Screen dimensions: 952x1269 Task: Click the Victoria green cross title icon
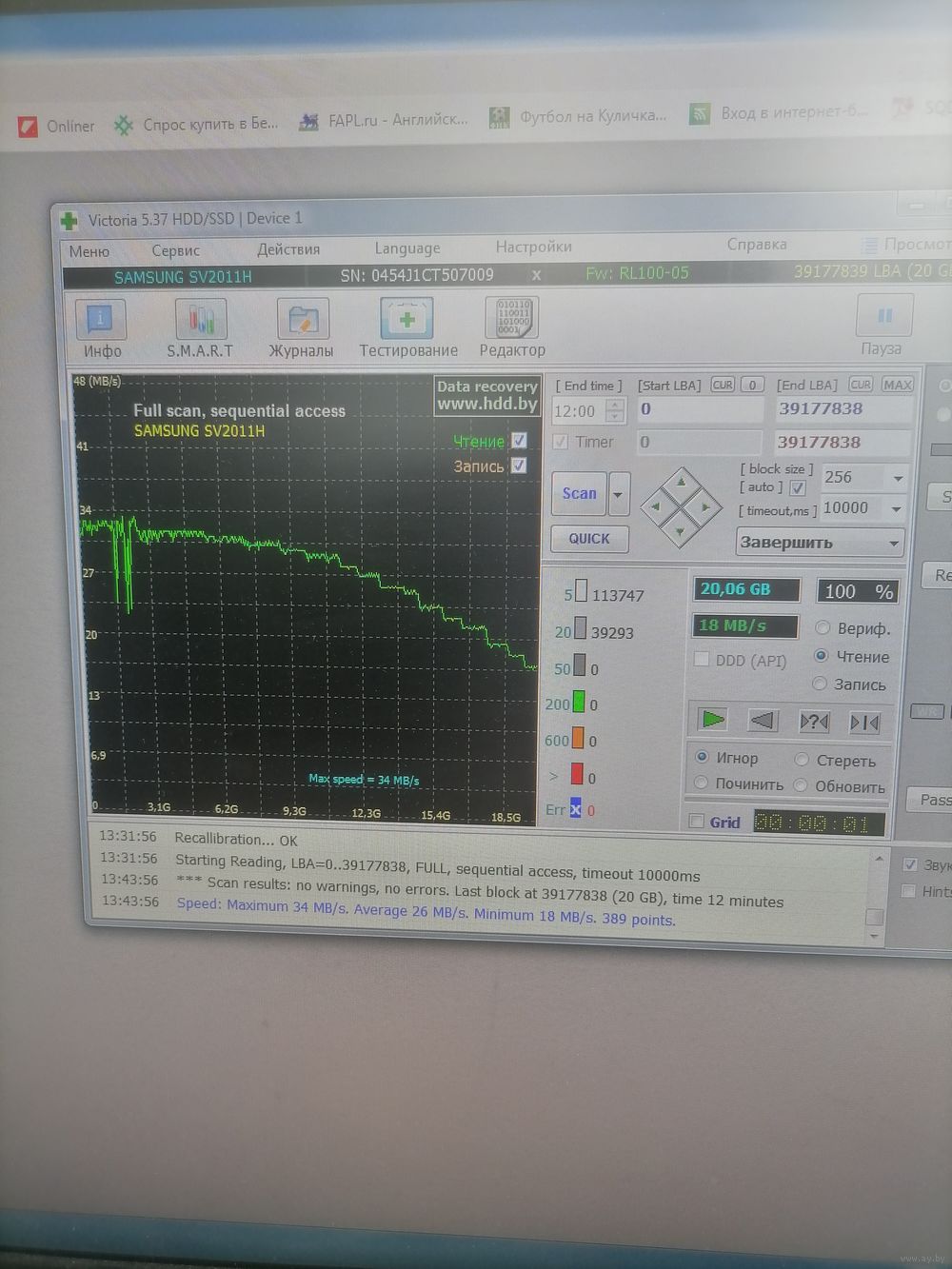click(x=69, y=220)
